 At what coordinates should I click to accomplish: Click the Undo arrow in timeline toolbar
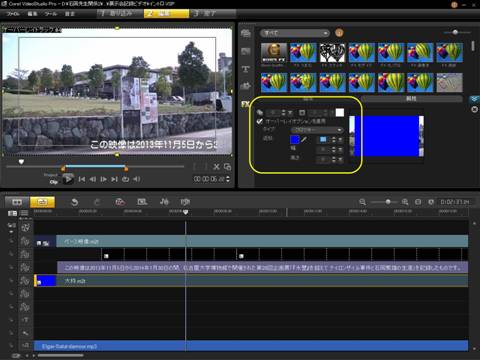coord(75,202)
